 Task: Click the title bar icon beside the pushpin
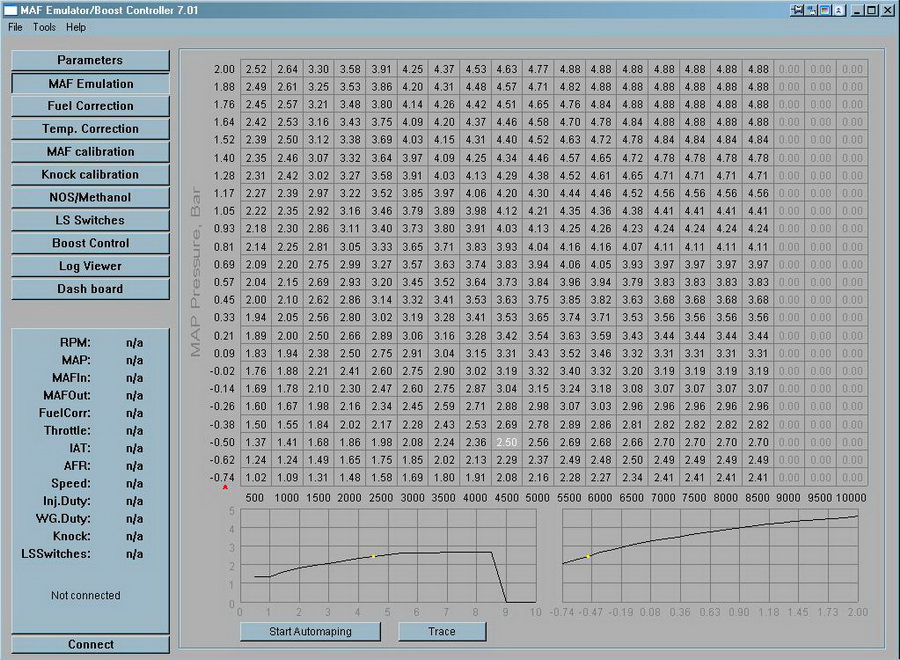(x=811, y=10)
